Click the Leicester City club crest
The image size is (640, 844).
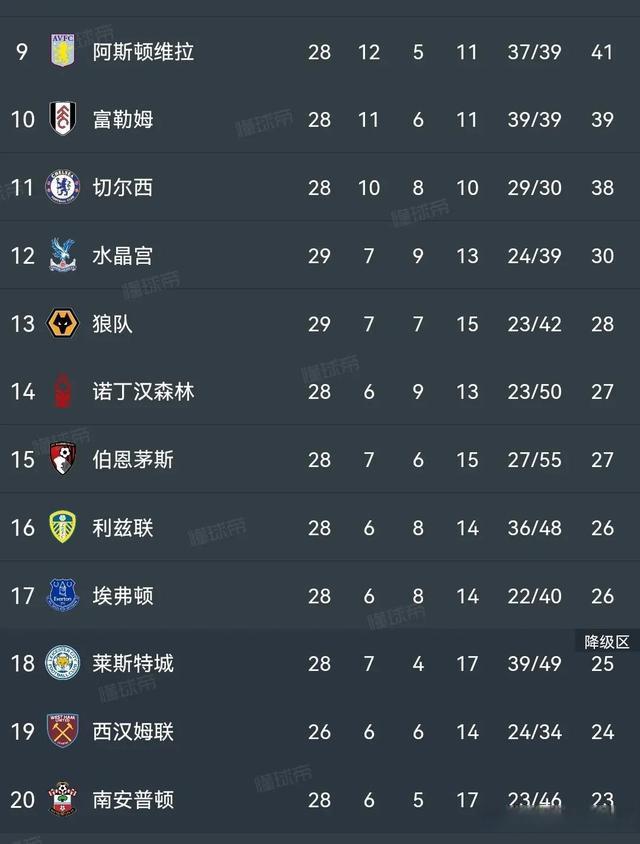63,663
